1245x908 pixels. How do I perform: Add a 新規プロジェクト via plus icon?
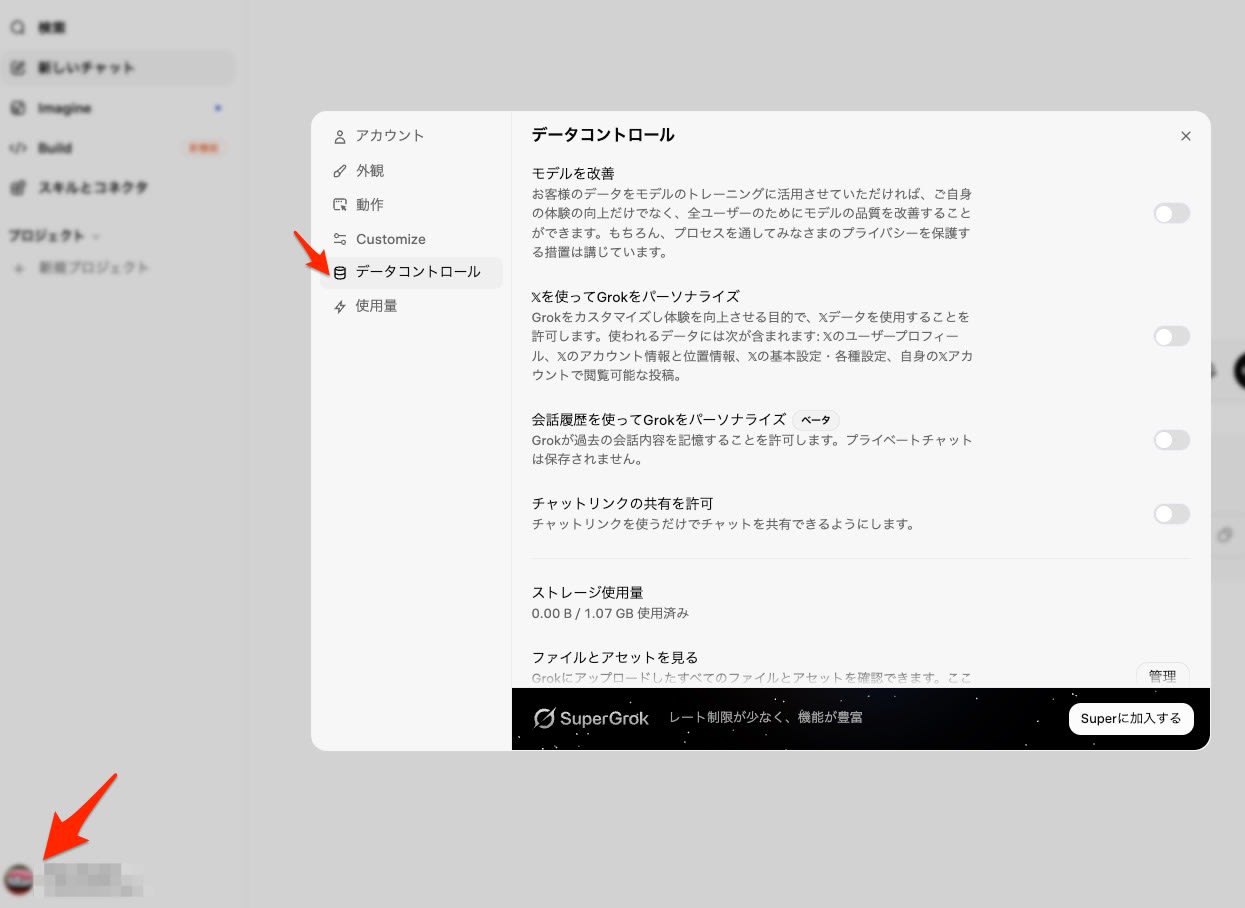(18, 268)
